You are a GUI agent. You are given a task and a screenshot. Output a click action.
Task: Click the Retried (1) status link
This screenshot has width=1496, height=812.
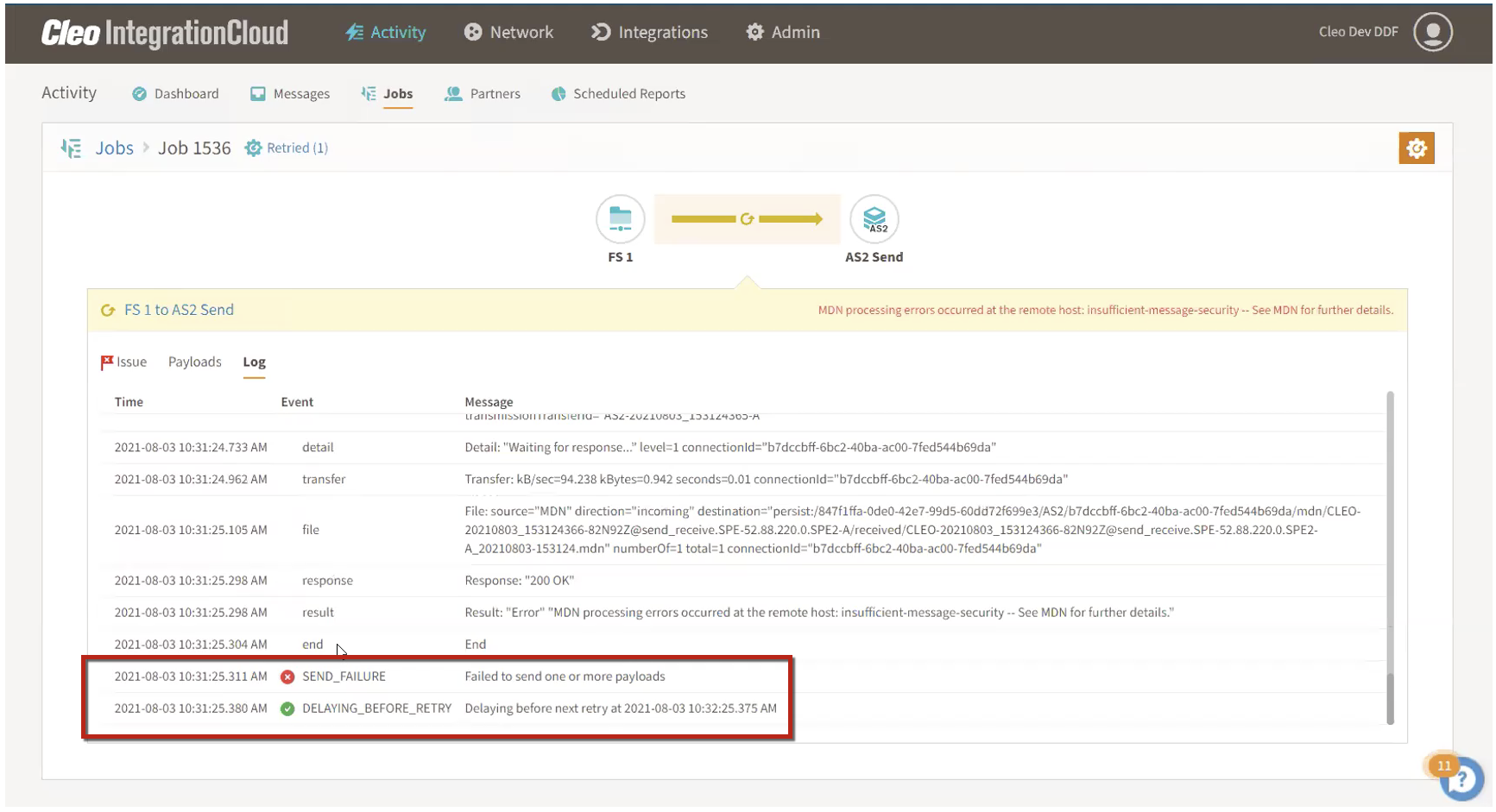coord(297,148)
